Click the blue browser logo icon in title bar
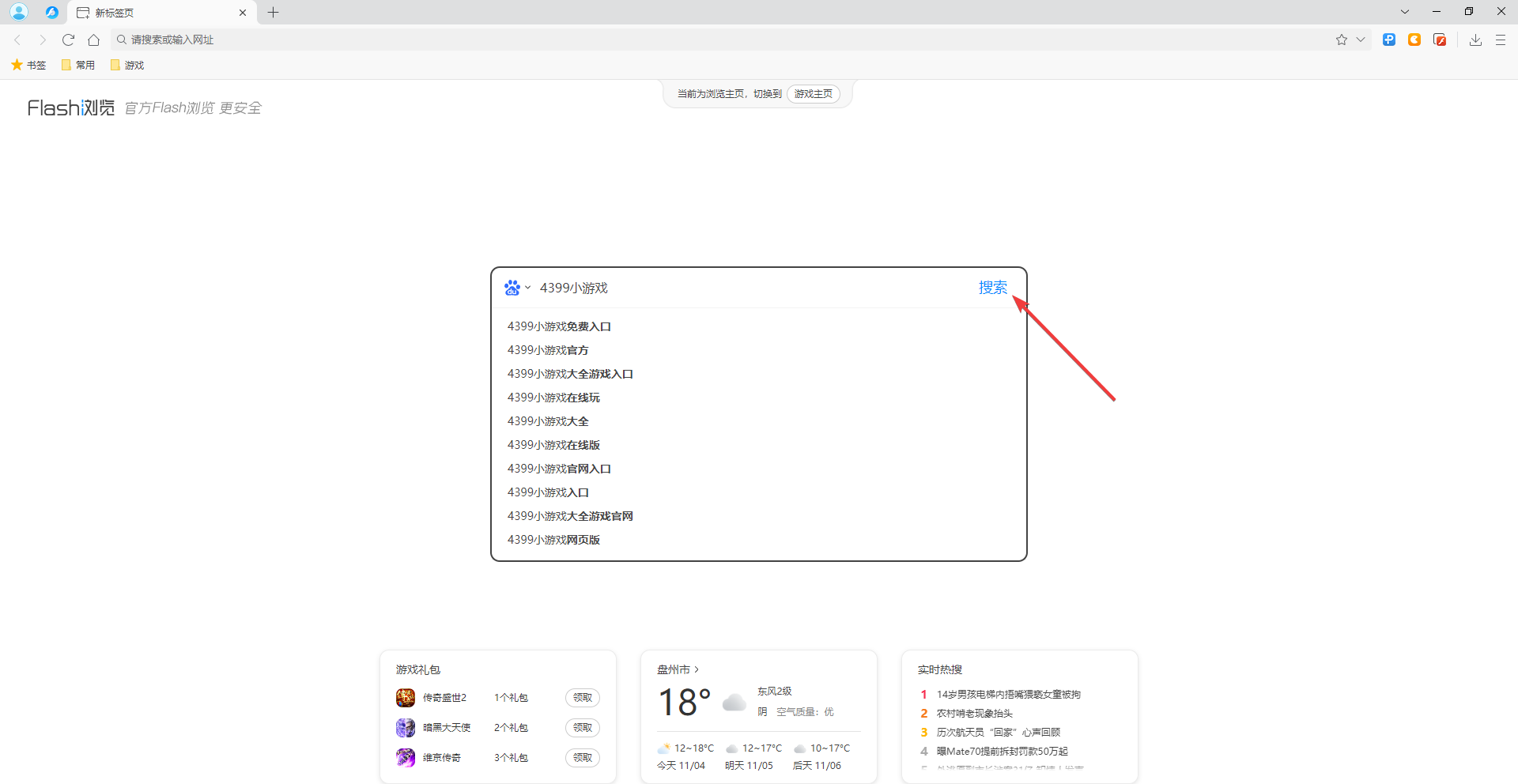1518x784 pixels. [x=52, y=12]
